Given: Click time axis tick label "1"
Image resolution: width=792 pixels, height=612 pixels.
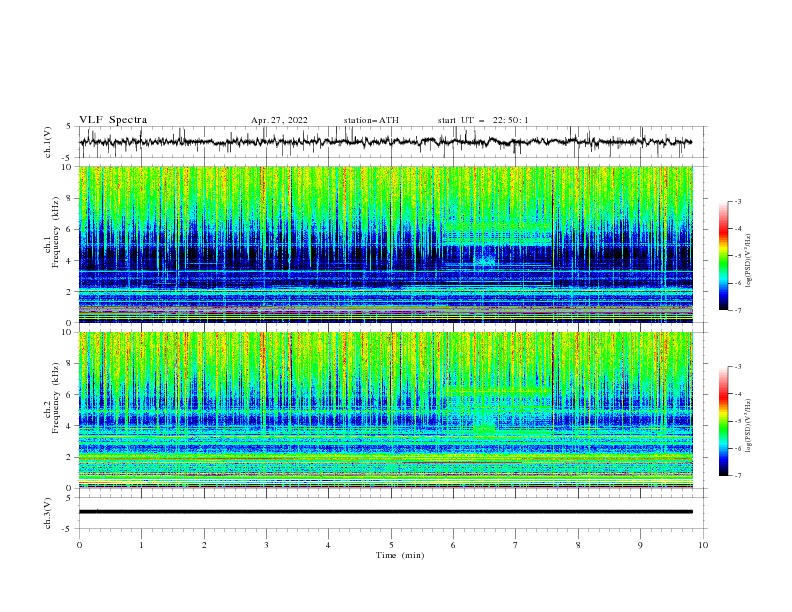Looking at the screenshot, I should [141, 545].
